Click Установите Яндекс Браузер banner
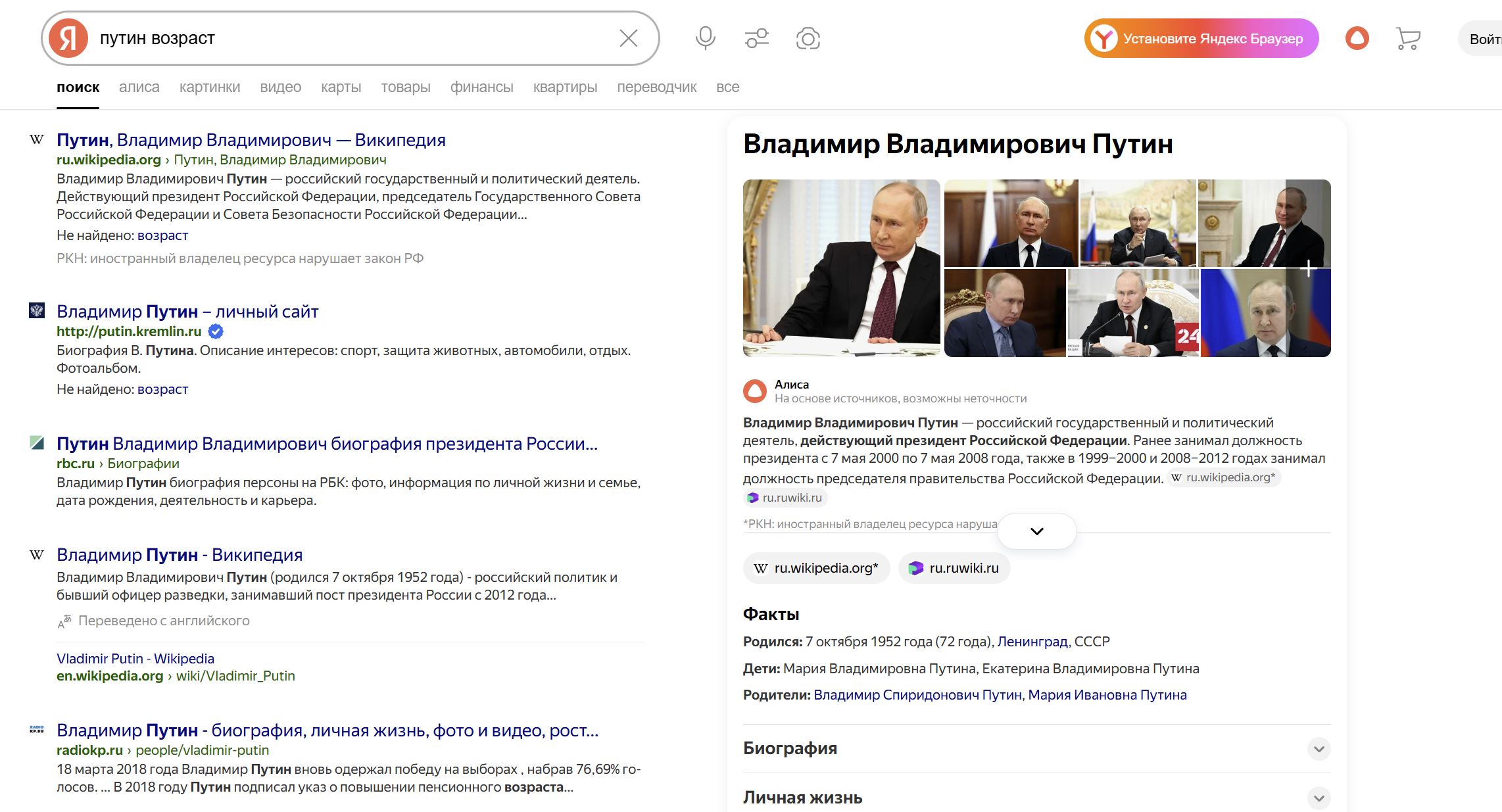This screenshot has height=812, width=1502. pyautogui.click(x=1201, y=38)
